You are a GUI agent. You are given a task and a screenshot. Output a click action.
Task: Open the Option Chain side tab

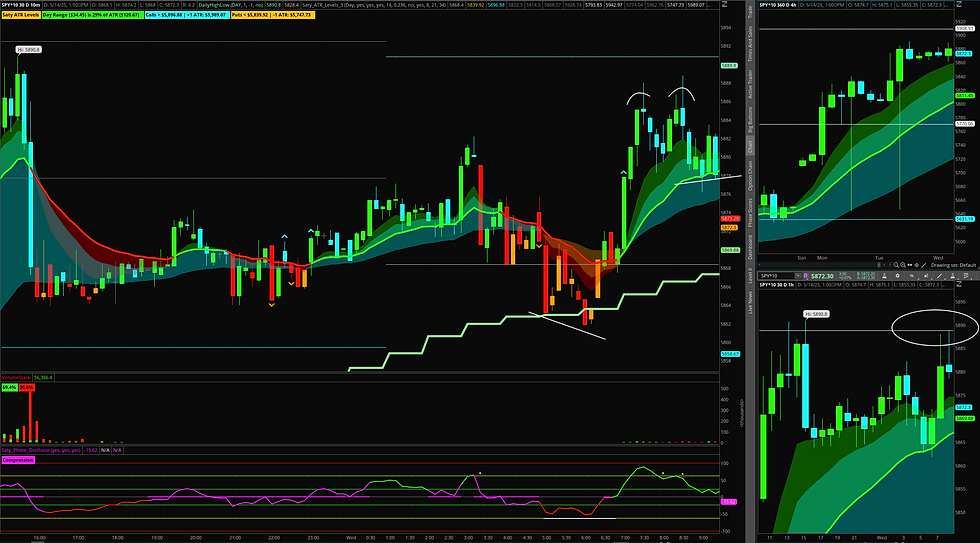pos(750,174)
